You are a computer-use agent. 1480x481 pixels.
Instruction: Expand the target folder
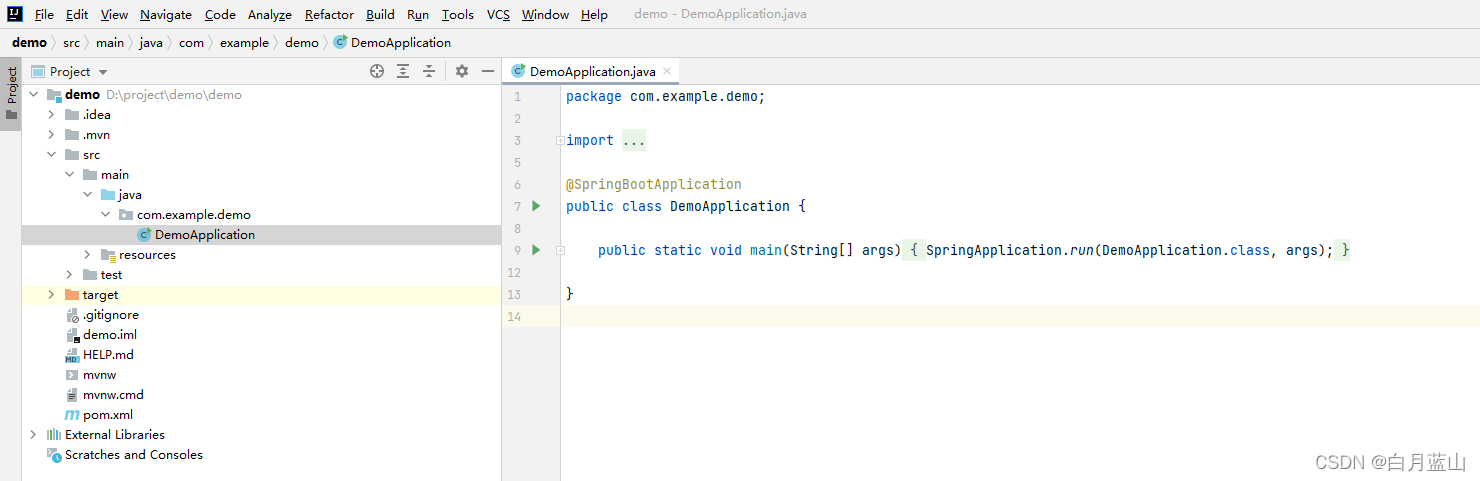click(51, 295)
